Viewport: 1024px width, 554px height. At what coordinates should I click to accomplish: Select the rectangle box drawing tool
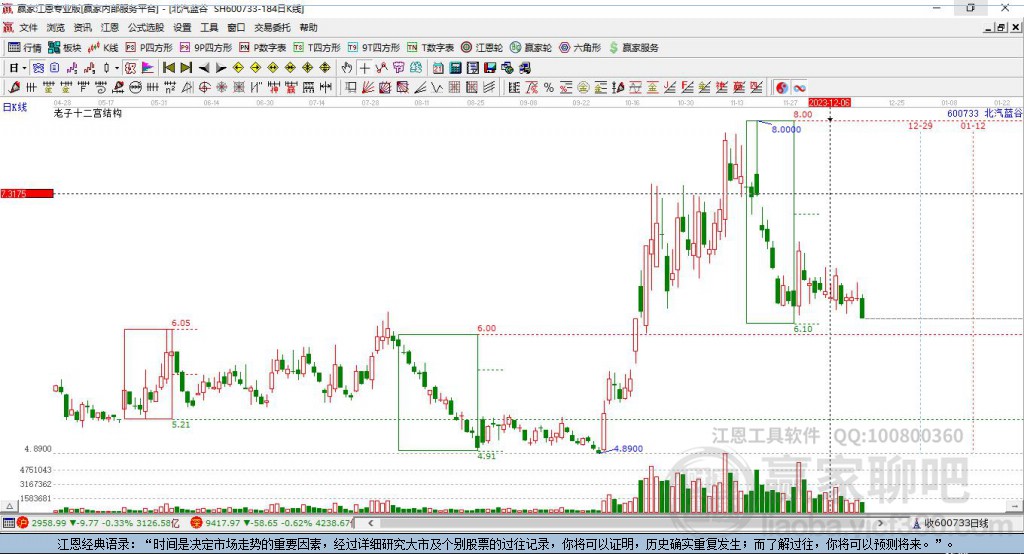point(351,88)
